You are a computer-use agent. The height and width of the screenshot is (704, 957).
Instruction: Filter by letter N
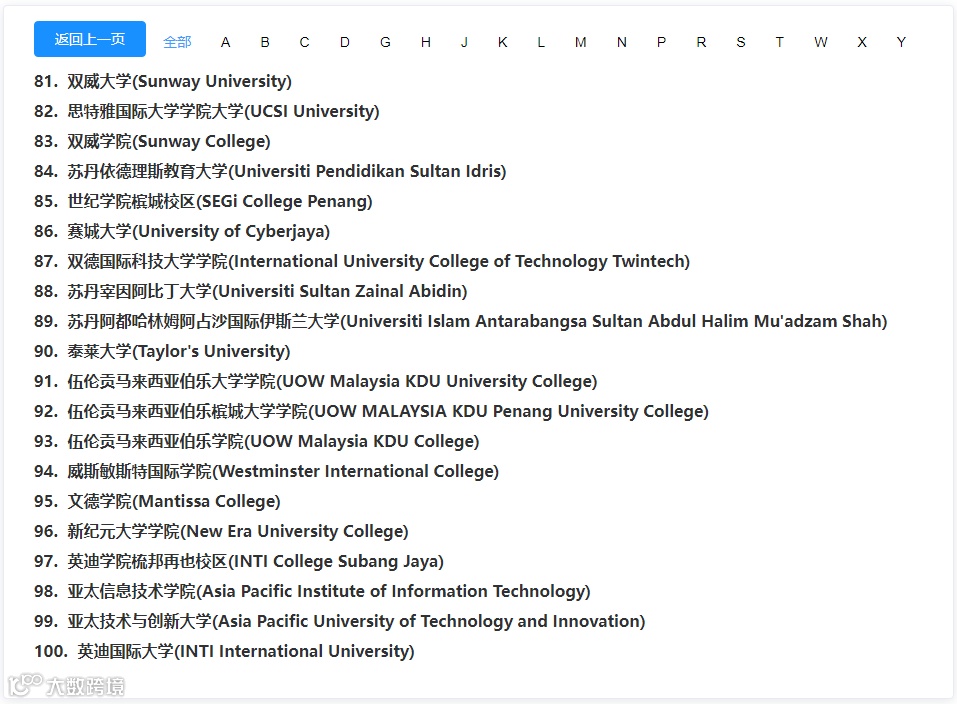(621, 42)
